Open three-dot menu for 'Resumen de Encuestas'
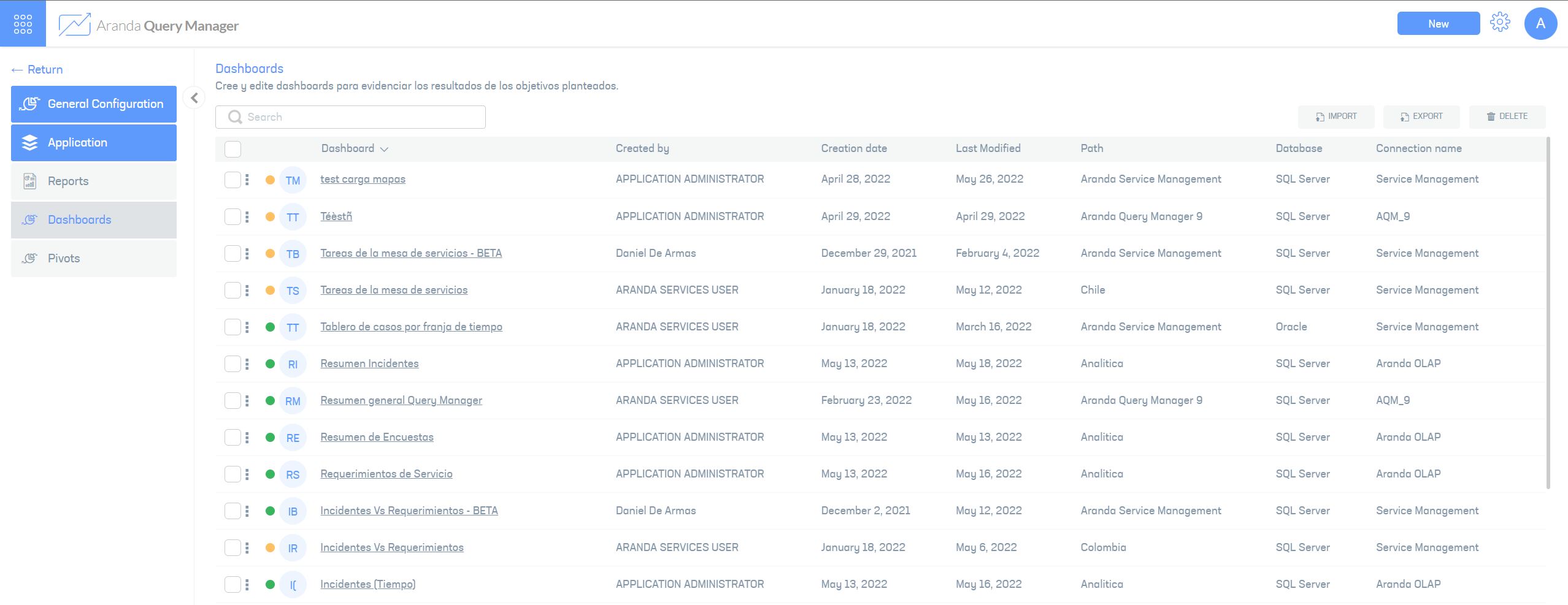1568x605 pixels. pos(247,437)
